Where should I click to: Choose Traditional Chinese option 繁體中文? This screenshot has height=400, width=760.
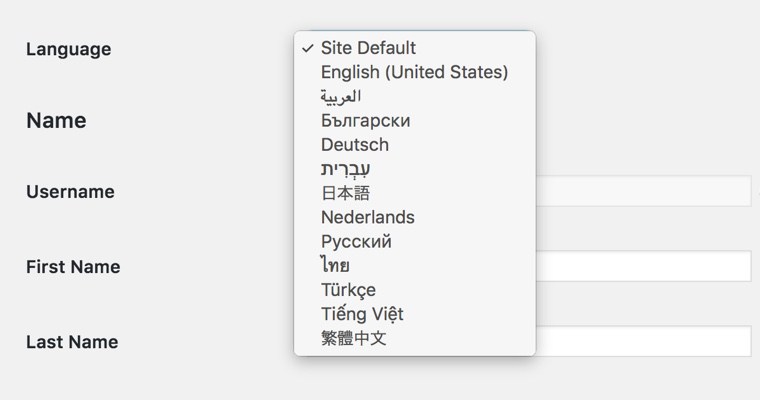(353, 338)
